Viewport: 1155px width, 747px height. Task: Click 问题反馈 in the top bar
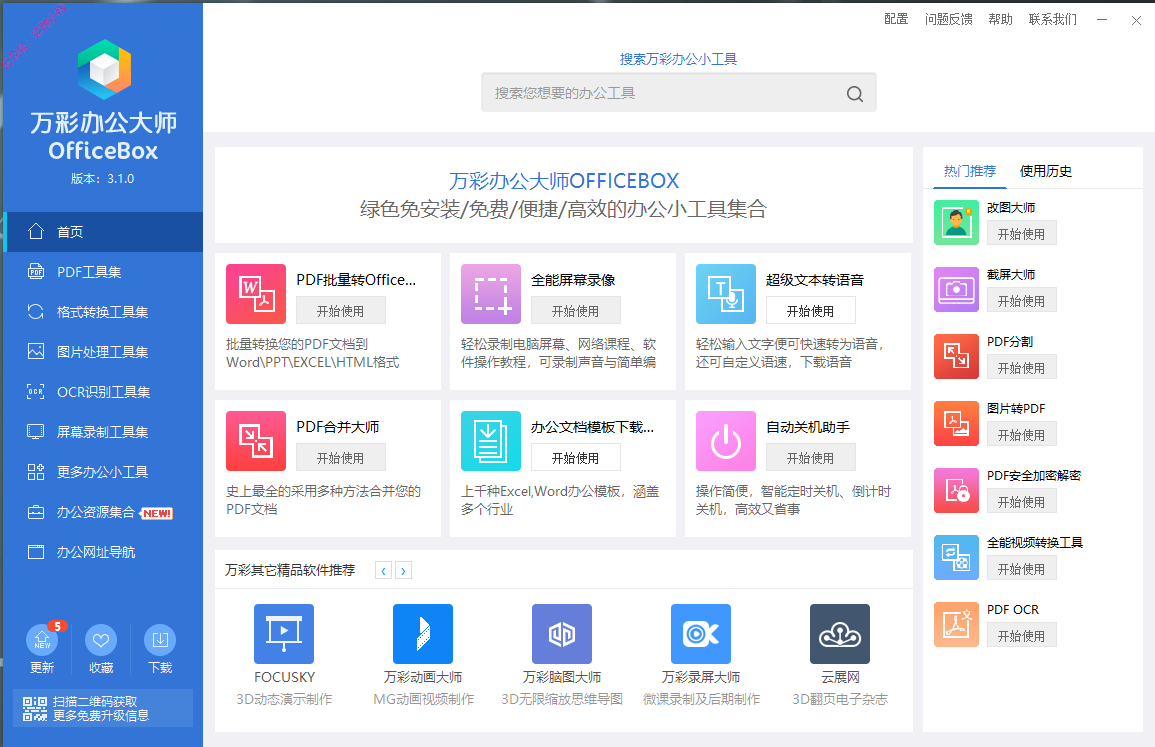[949, 19]
